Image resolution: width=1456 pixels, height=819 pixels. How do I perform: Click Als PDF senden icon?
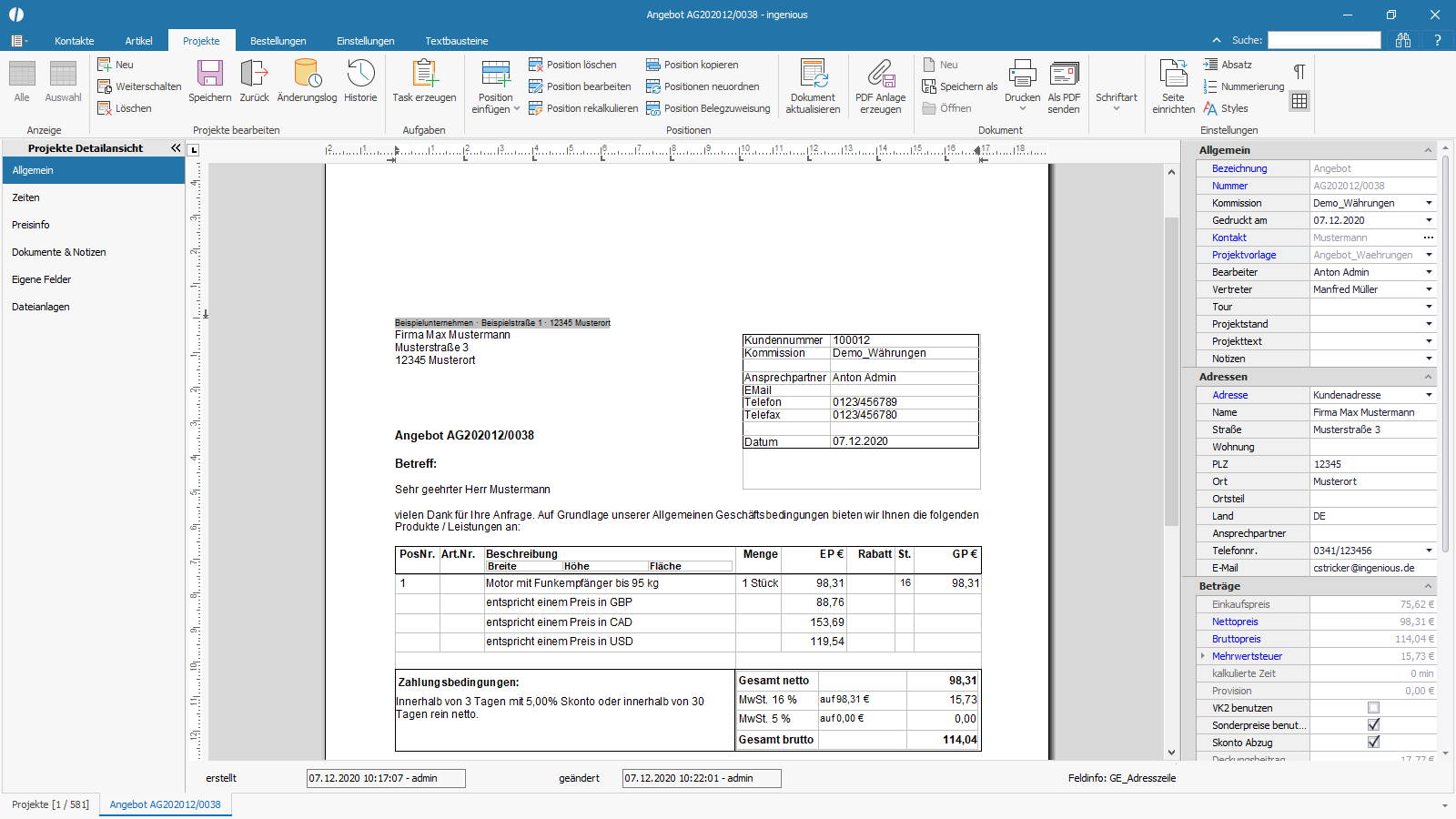click(1064, 74)
